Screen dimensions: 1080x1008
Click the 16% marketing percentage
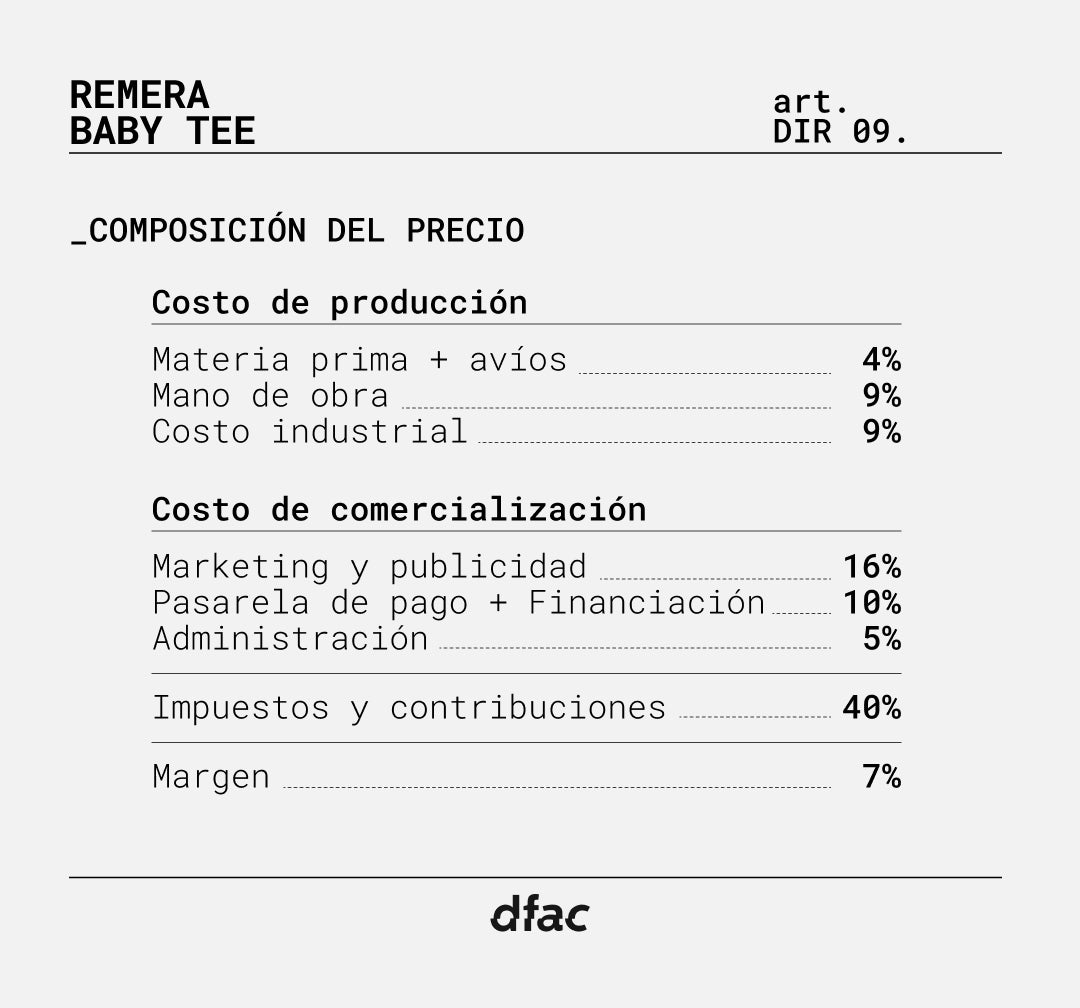click(871, 566)
